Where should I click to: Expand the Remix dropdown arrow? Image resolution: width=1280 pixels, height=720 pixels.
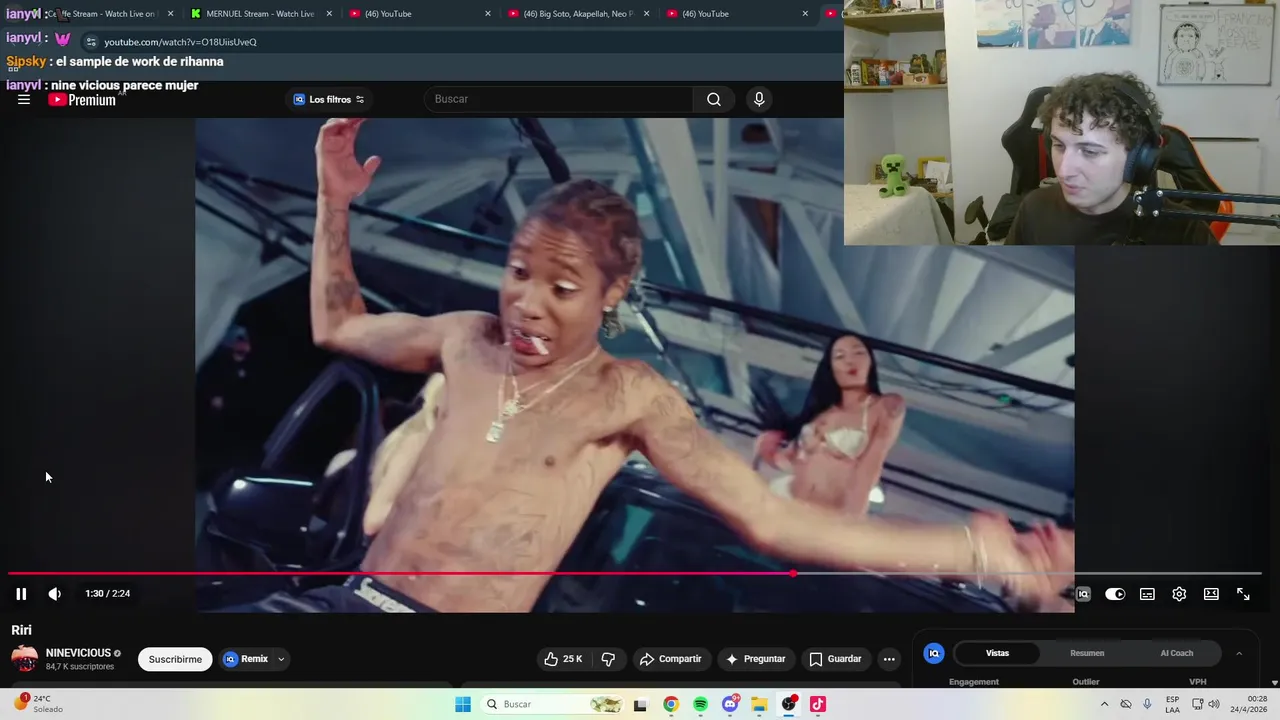[x=281, y=659]
